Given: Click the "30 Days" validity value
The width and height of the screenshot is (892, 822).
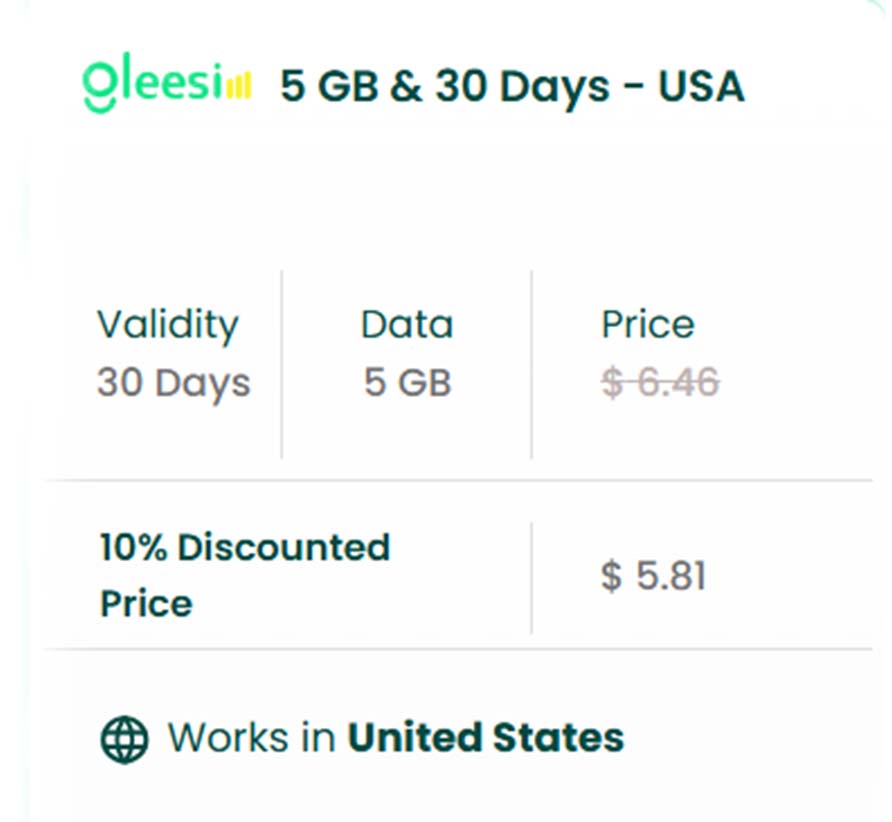Looking at the screenshot, I should (173, 383).
